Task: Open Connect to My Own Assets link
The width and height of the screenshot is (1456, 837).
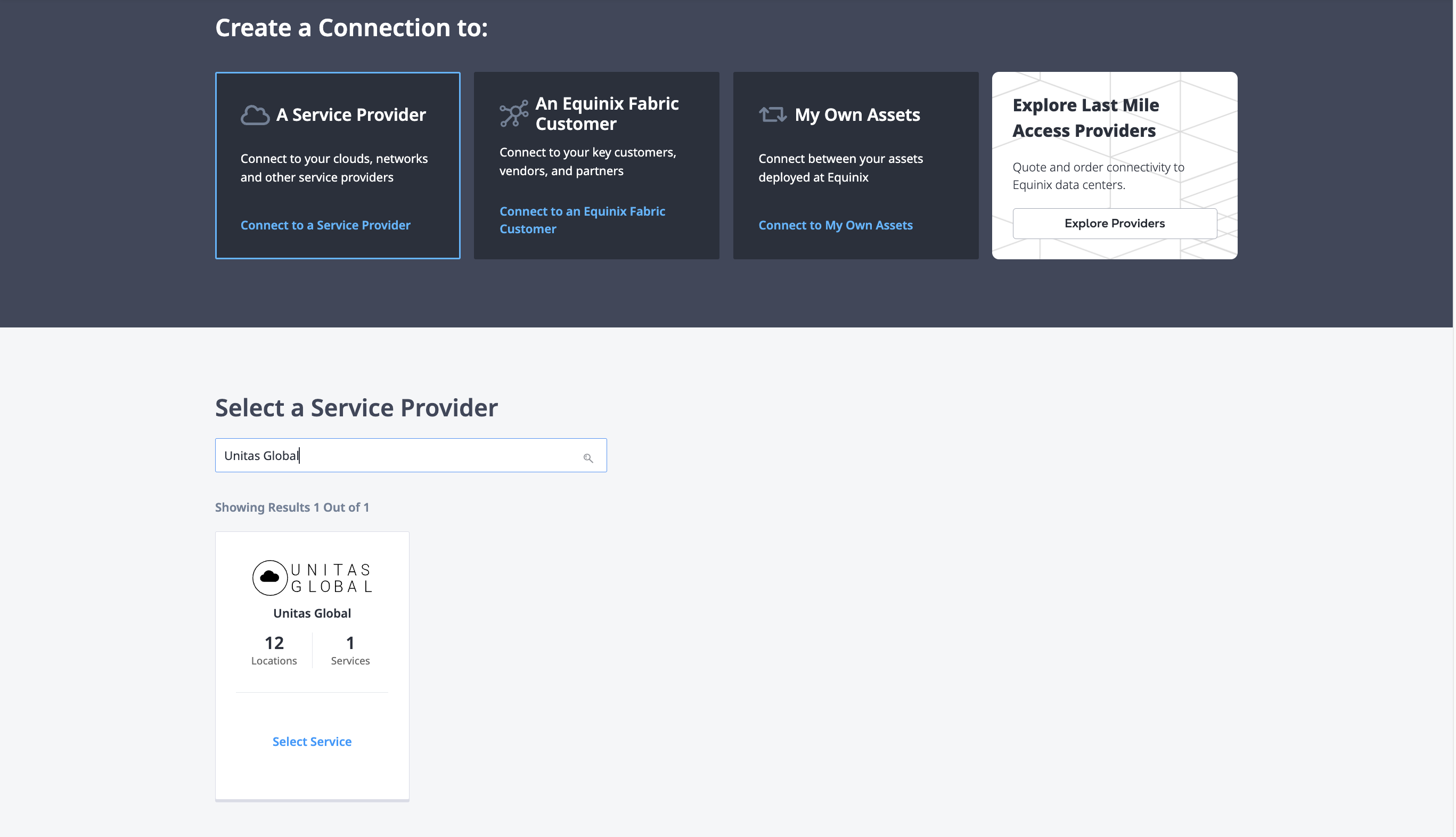Action: click(835, 225)
